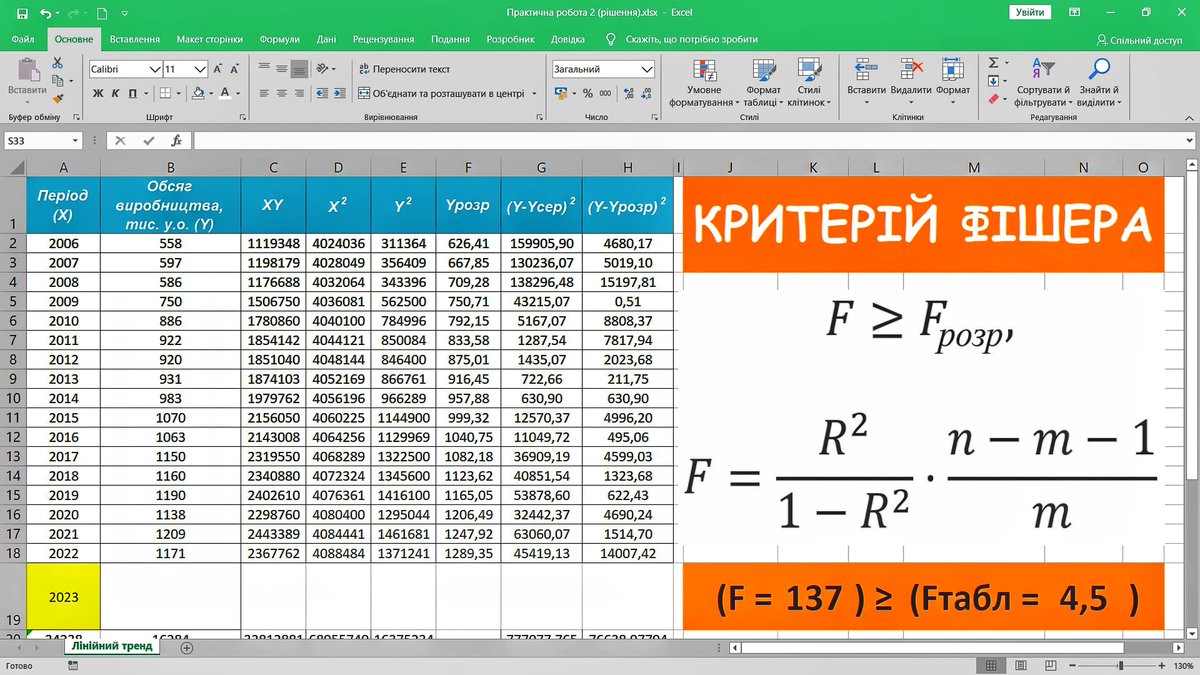Image resolution: width=1200 pixels, height=675 pixels.
Task: Apply comma thousands separator style (000)
Action: pos(605,93)
